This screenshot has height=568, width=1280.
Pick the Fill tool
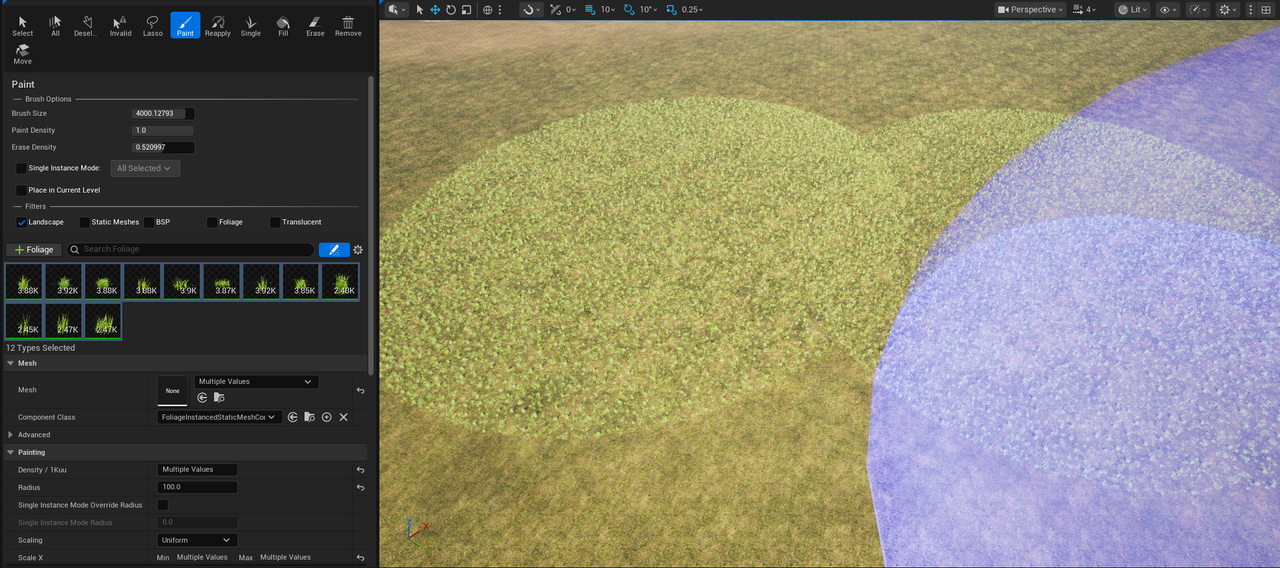click(x=283, y=26)
